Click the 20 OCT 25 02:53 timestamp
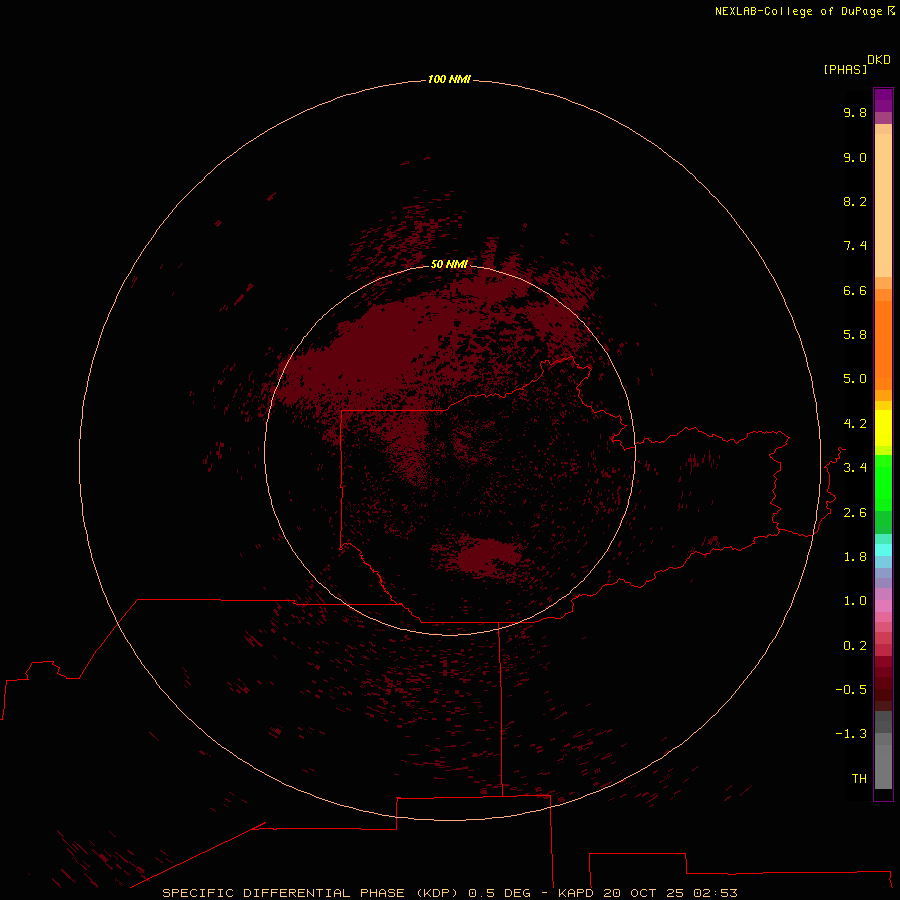The height and width of the screenshot is (900, 900). pyautogui.click(x=670, y=893)
